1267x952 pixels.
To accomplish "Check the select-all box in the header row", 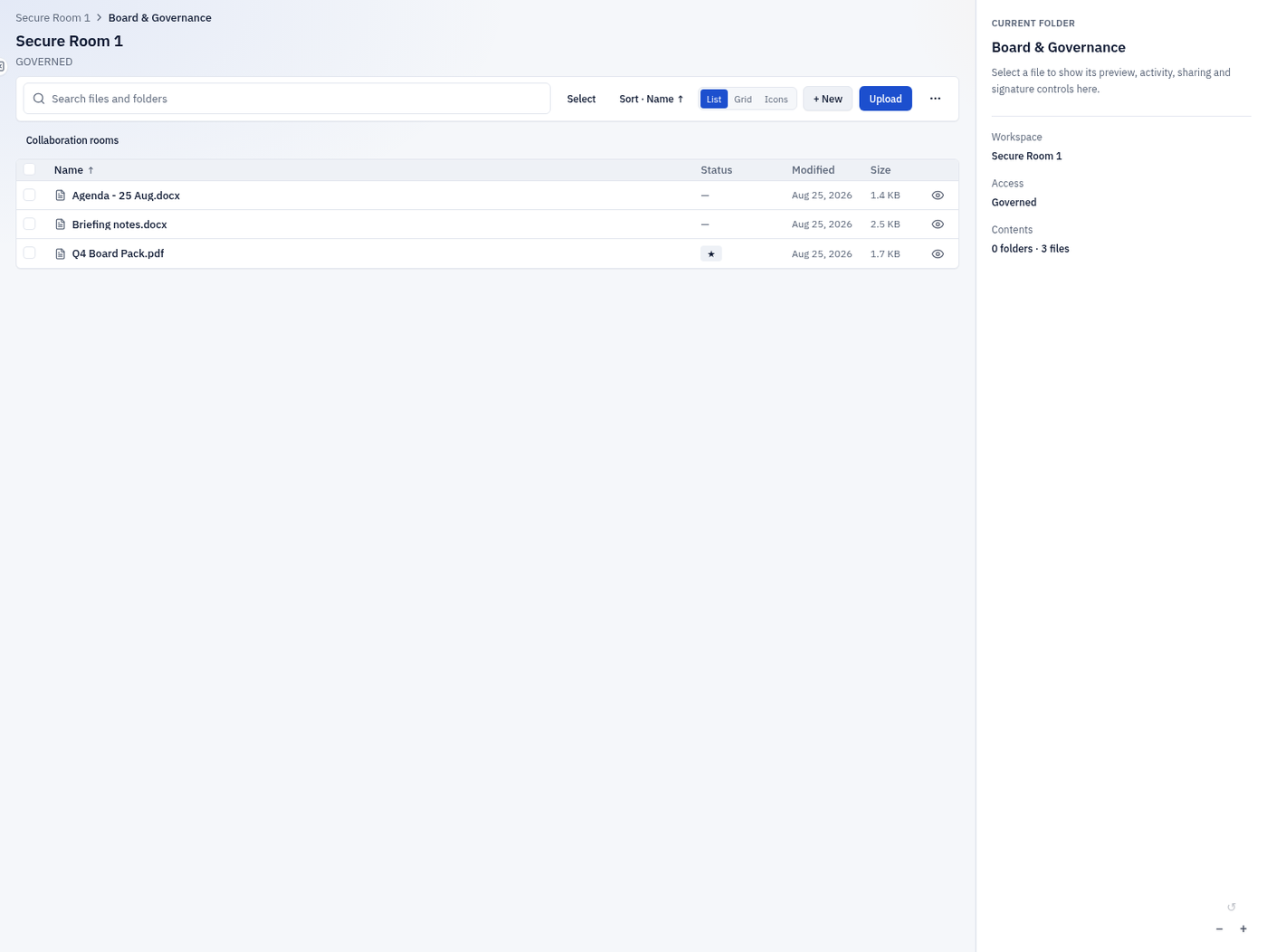I will tap(30, 170).
